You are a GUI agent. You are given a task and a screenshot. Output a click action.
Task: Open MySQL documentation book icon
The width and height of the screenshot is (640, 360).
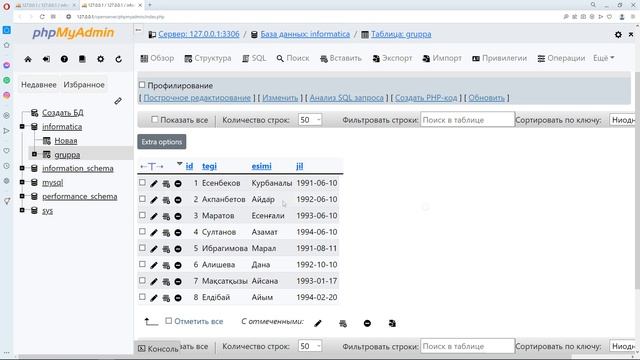(x=82, y=59)
